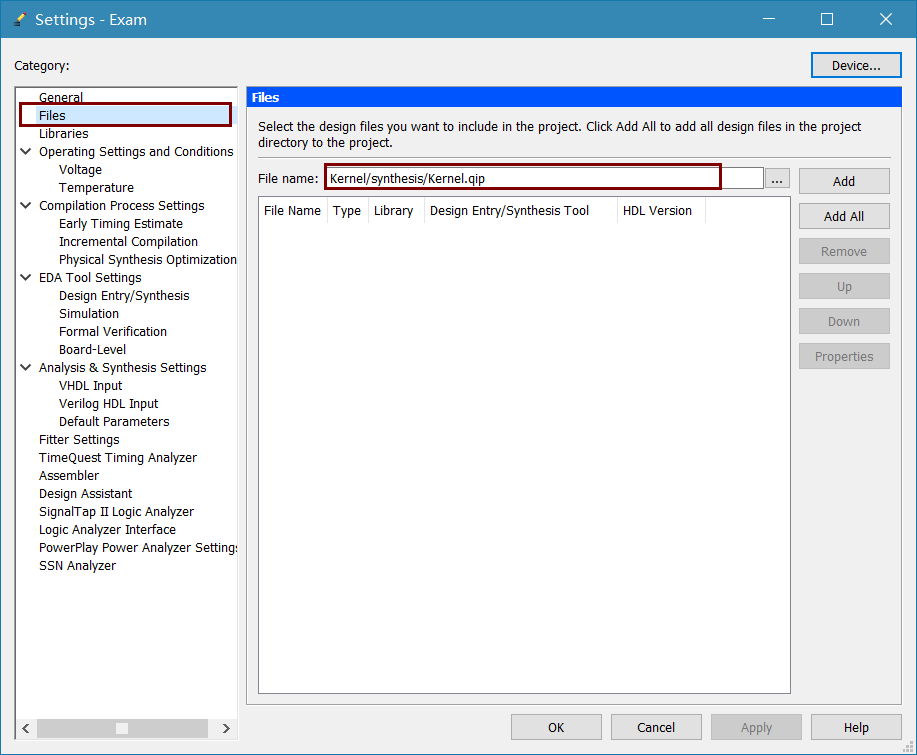Open TimeQuest Timing Analyzer settings
This screenshot has width=917, height=755.
118,457
